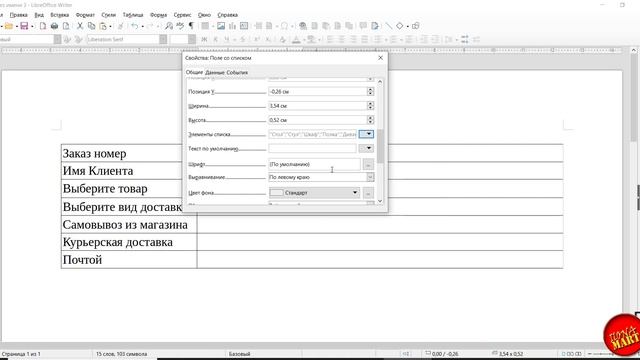The width and height of the screenshot is (640, 360).
Task: Save the document with the floppy icon
Action: (24, 26)
